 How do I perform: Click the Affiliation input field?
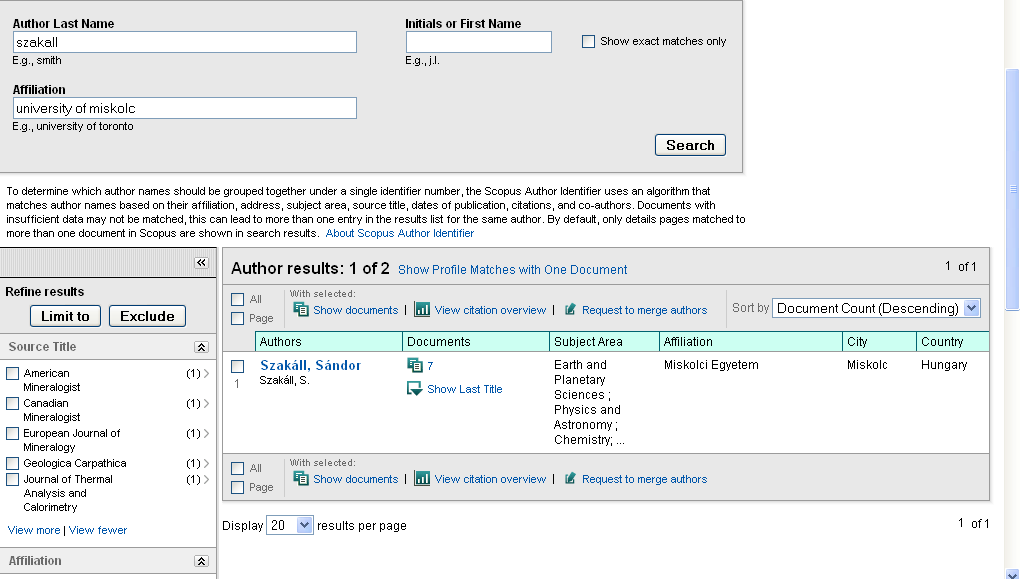[185, 108]
